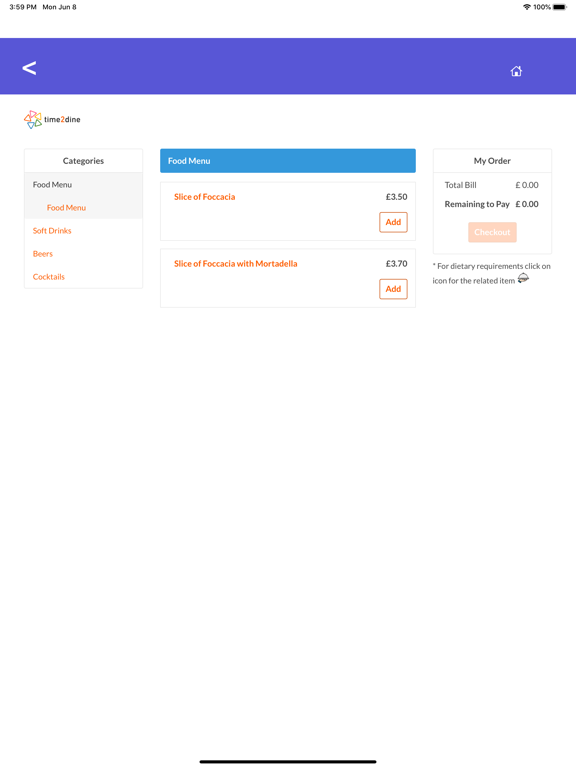Click the £3.50 price
Viewport: 576px width, 768px height.
396,197
